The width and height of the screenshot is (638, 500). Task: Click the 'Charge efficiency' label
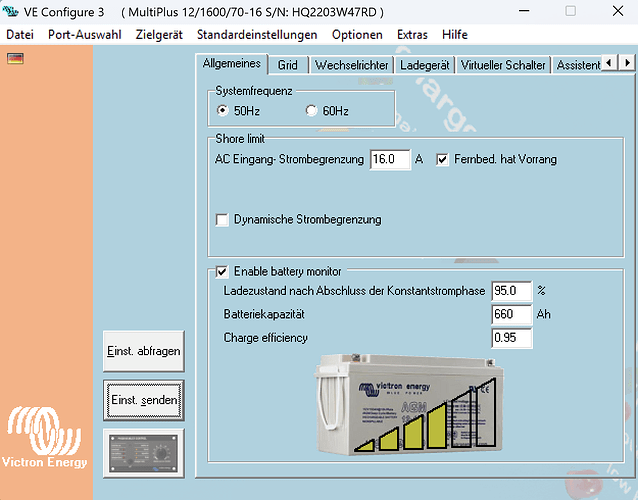266,338
